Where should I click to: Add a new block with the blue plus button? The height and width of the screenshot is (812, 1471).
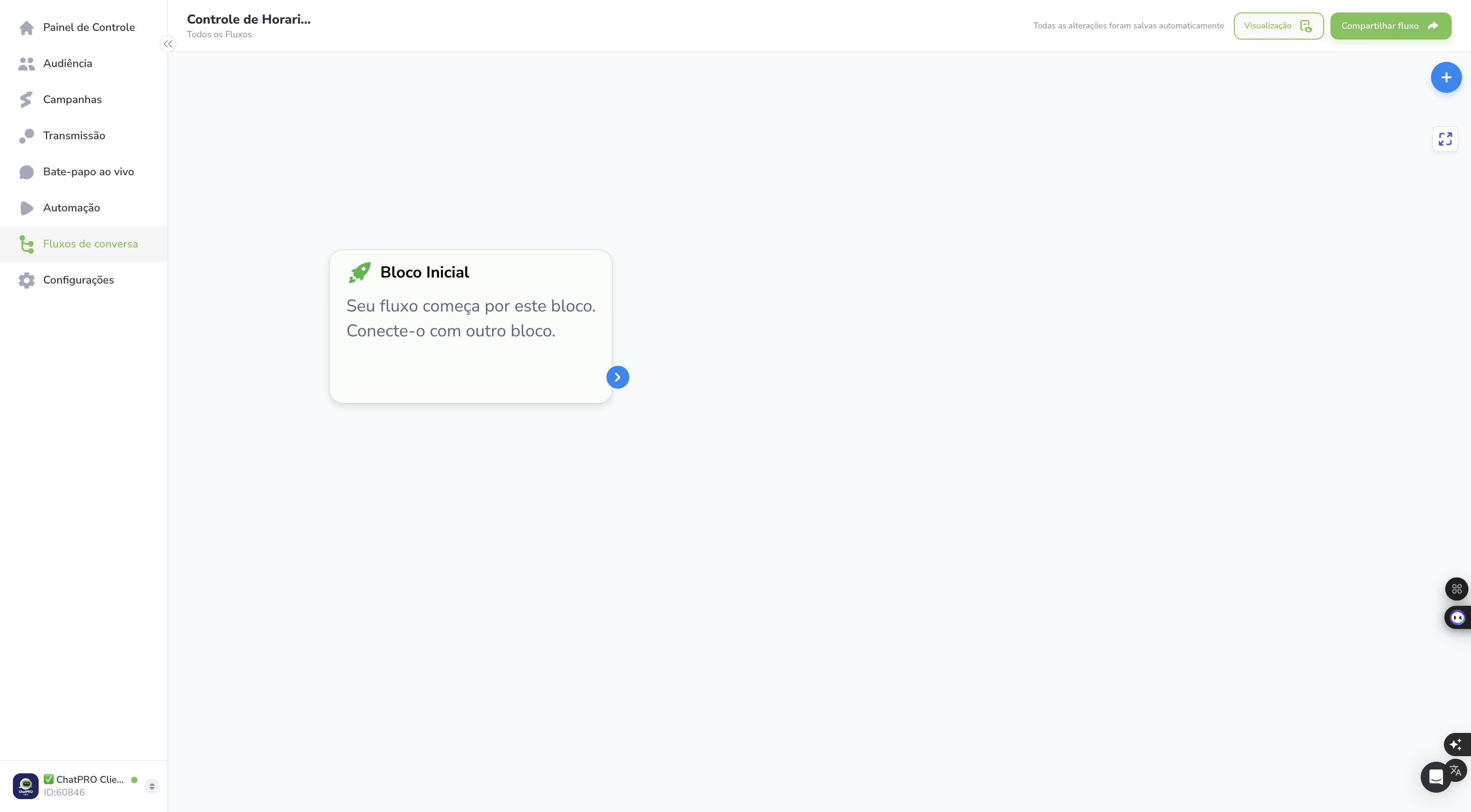coord(1446,78)
